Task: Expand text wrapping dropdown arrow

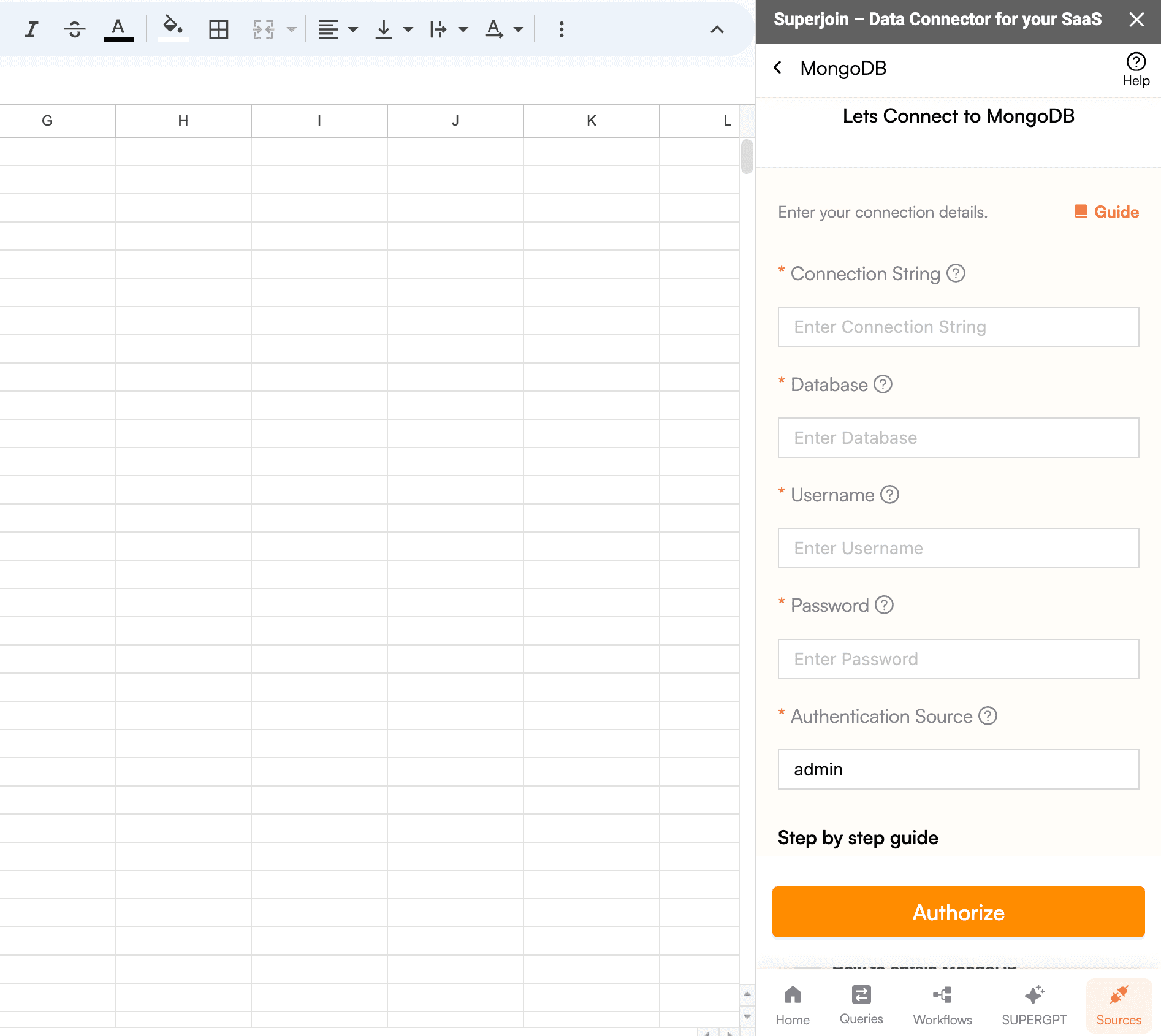Action: [463, 29]
